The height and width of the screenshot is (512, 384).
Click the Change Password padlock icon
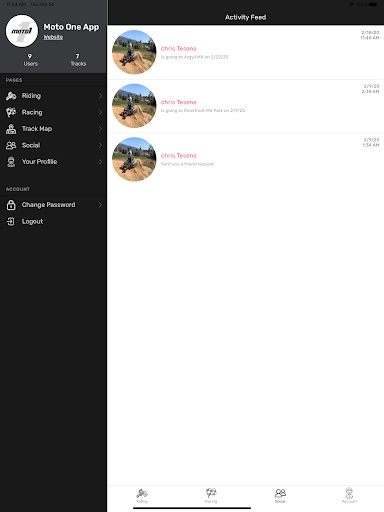click(11, 205)
